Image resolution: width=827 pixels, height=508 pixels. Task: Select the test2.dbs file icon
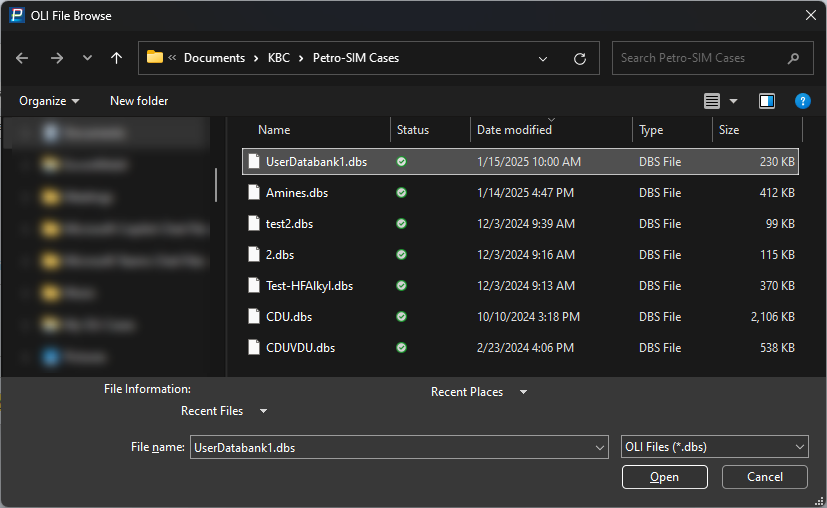(x=254, y=224)
